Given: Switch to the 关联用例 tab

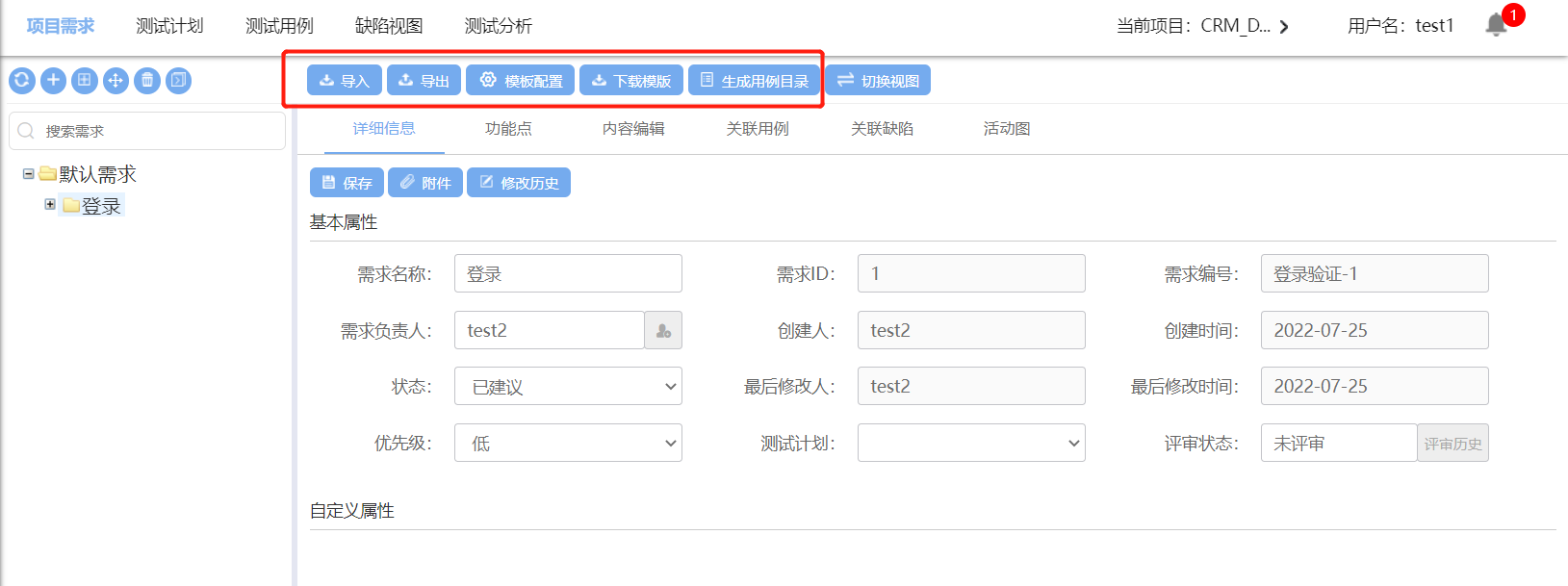Looking at the screenshot, I should [x=758, y=129].
